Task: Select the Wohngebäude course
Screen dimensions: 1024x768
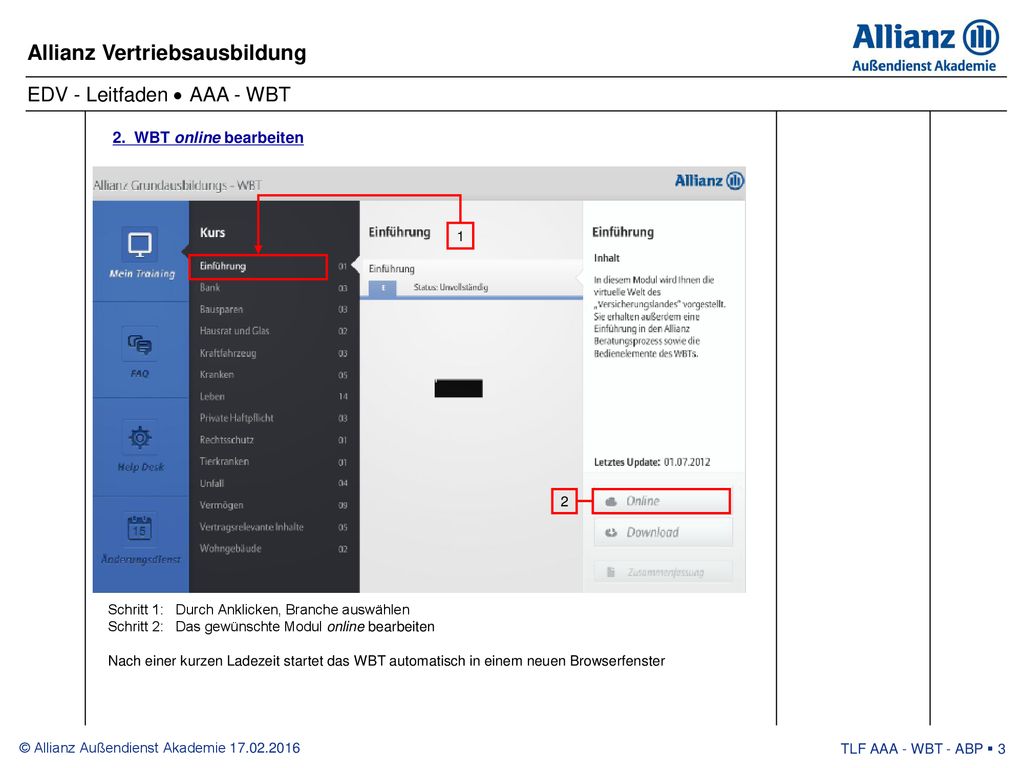Action: pos(274,549)
